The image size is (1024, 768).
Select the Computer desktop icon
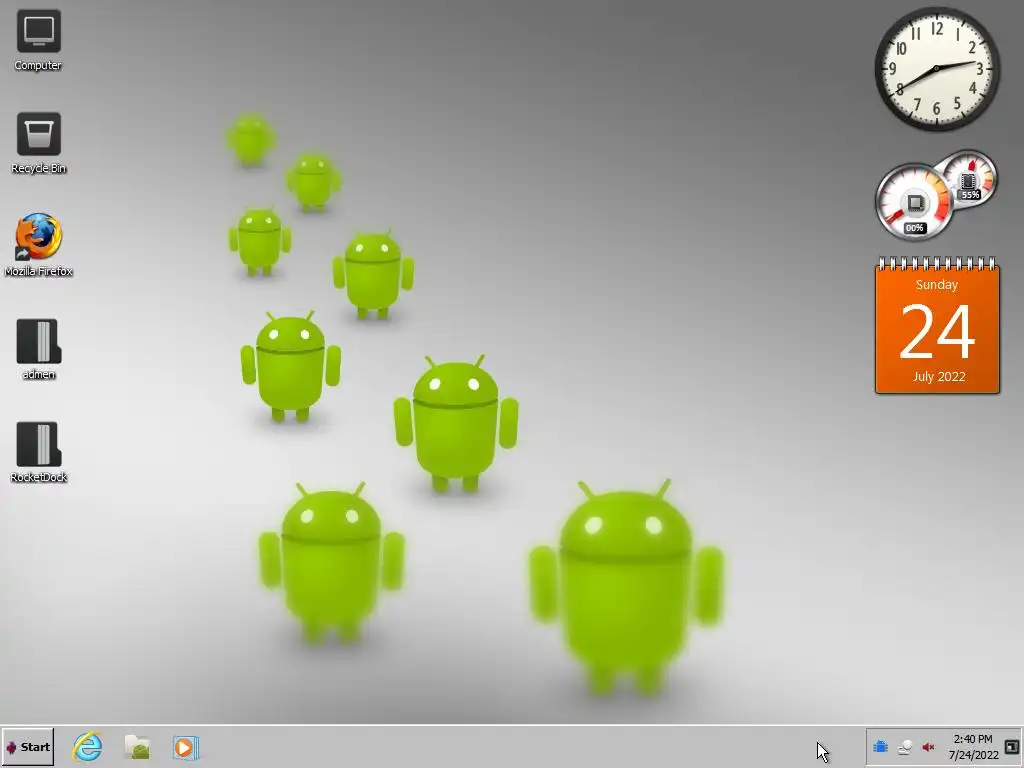point(39,40)
